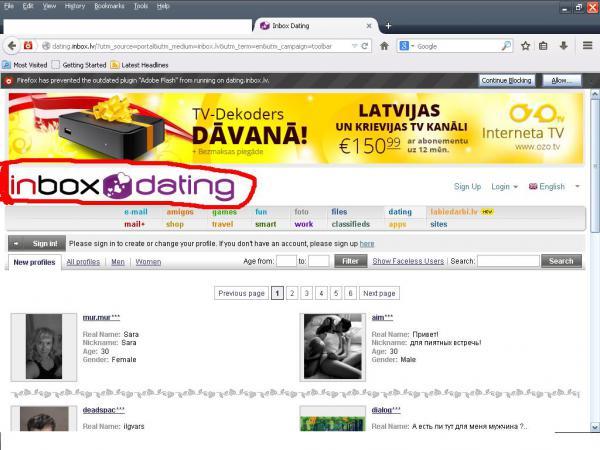This screenshot has height=450, width=600.
Task: Open the URL history dropdown arrow
Action: coord(354,46)
